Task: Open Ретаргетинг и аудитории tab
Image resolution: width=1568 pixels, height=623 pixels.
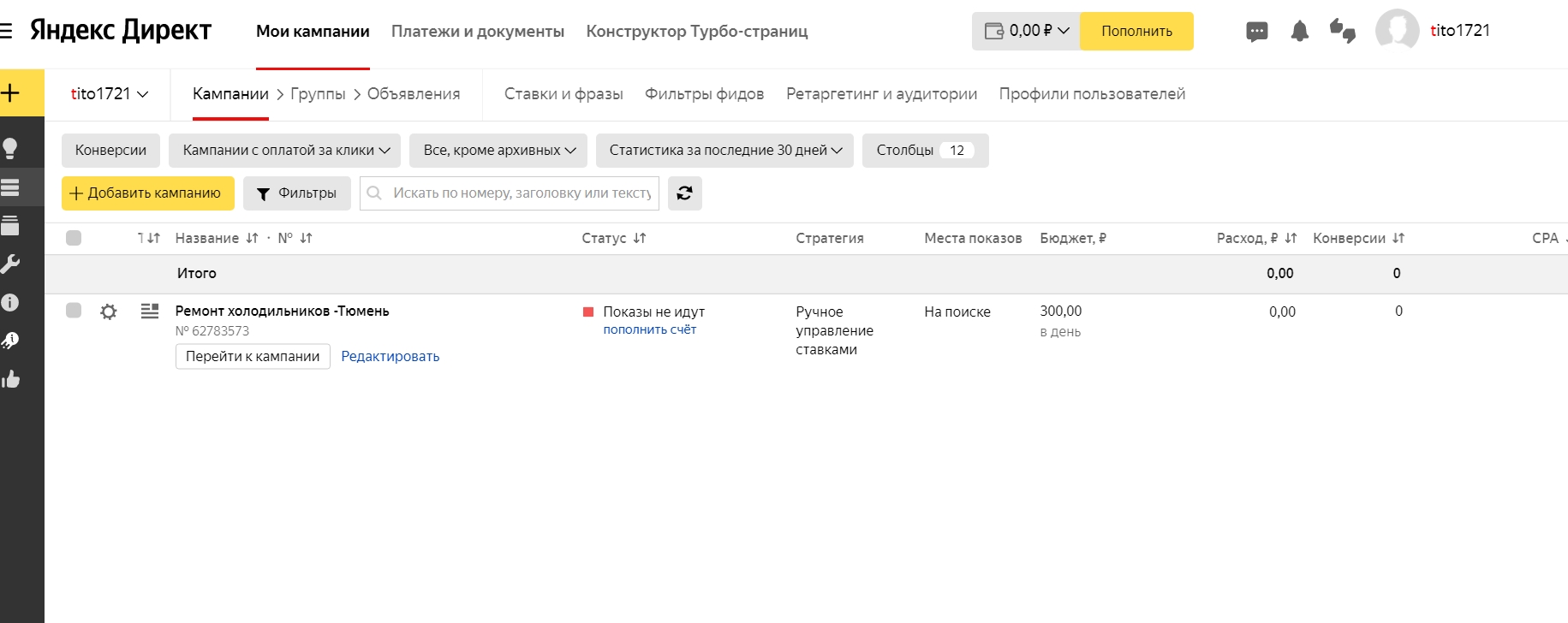Action: coord(881,94)
